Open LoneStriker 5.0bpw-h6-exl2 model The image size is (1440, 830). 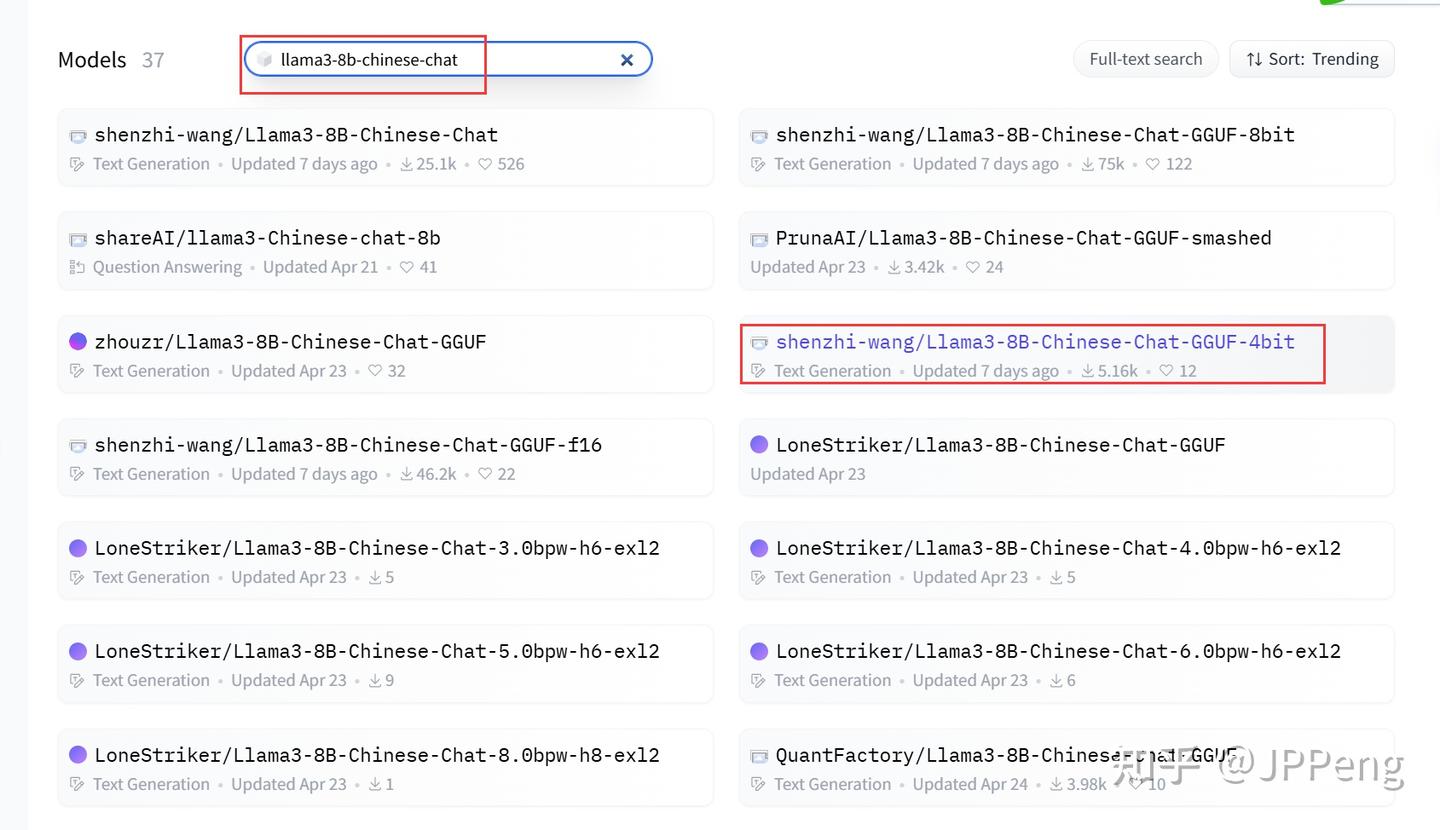coord(385,663)
